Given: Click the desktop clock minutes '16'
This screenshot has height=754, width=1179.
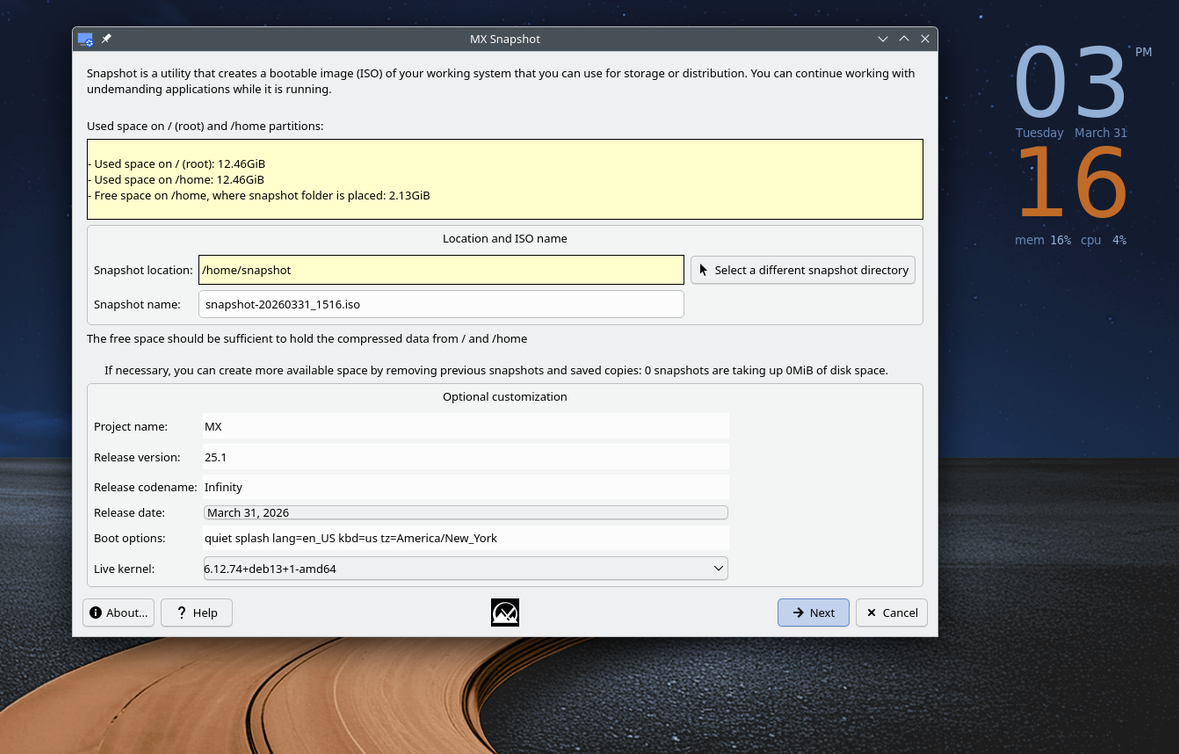Looking at the screenshot, I should pyautogui.click(x=1072, y=182).
